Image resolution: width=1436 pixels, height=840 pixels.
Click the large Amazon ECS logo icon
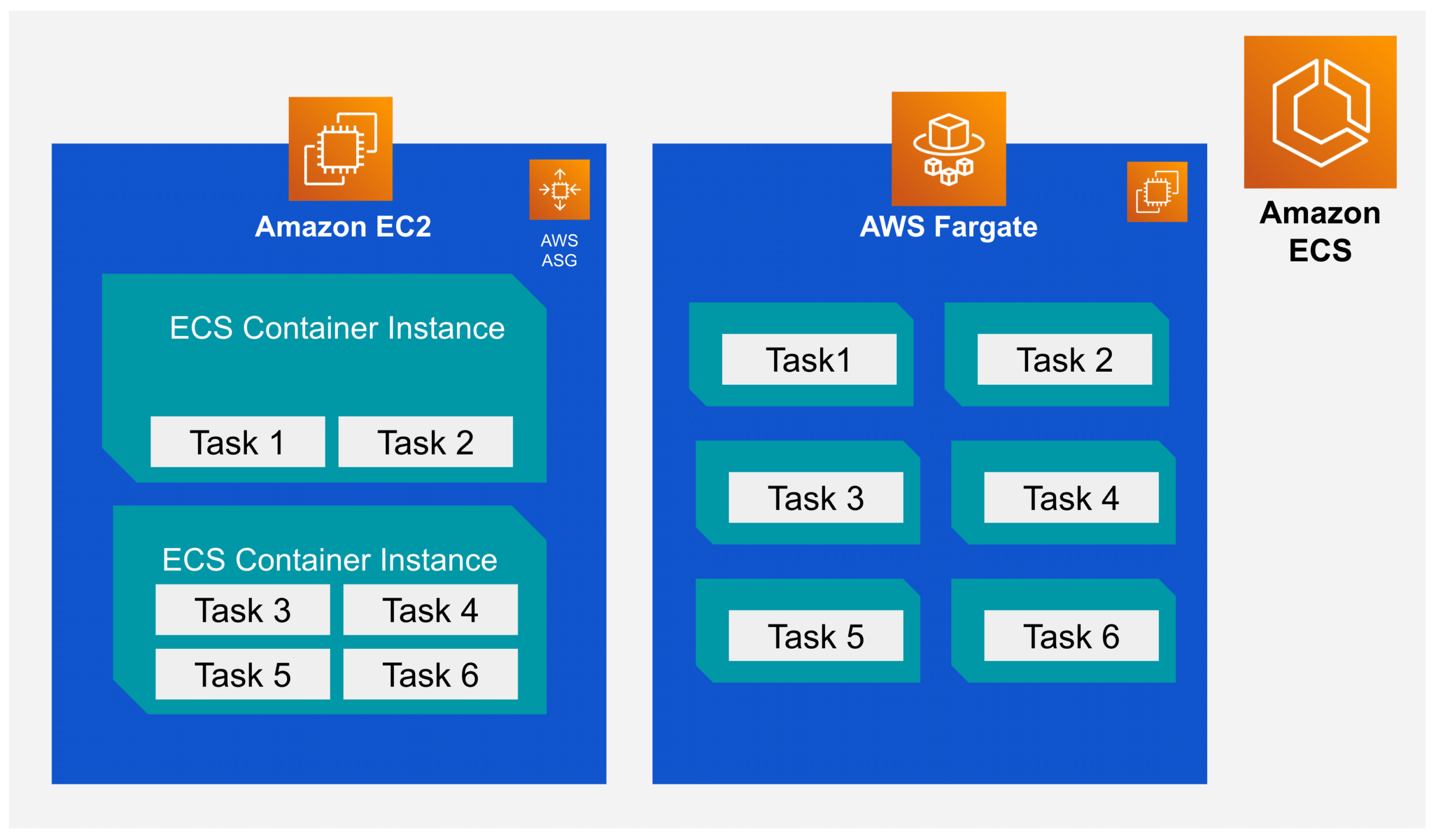click(1319, 112)
